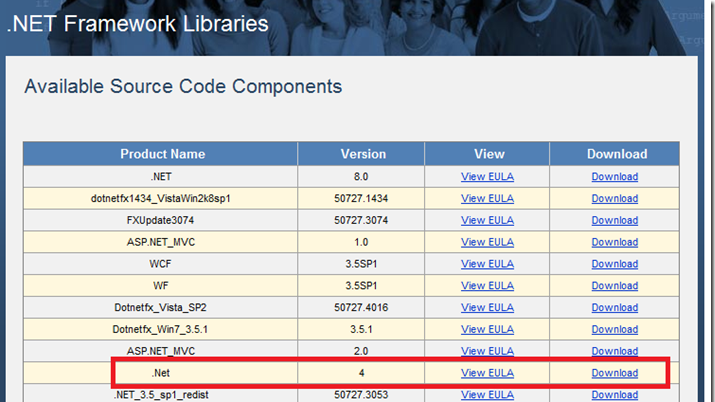View EULA for .NET 8.0
715x402 pixels.
click(x=487, y=176)
